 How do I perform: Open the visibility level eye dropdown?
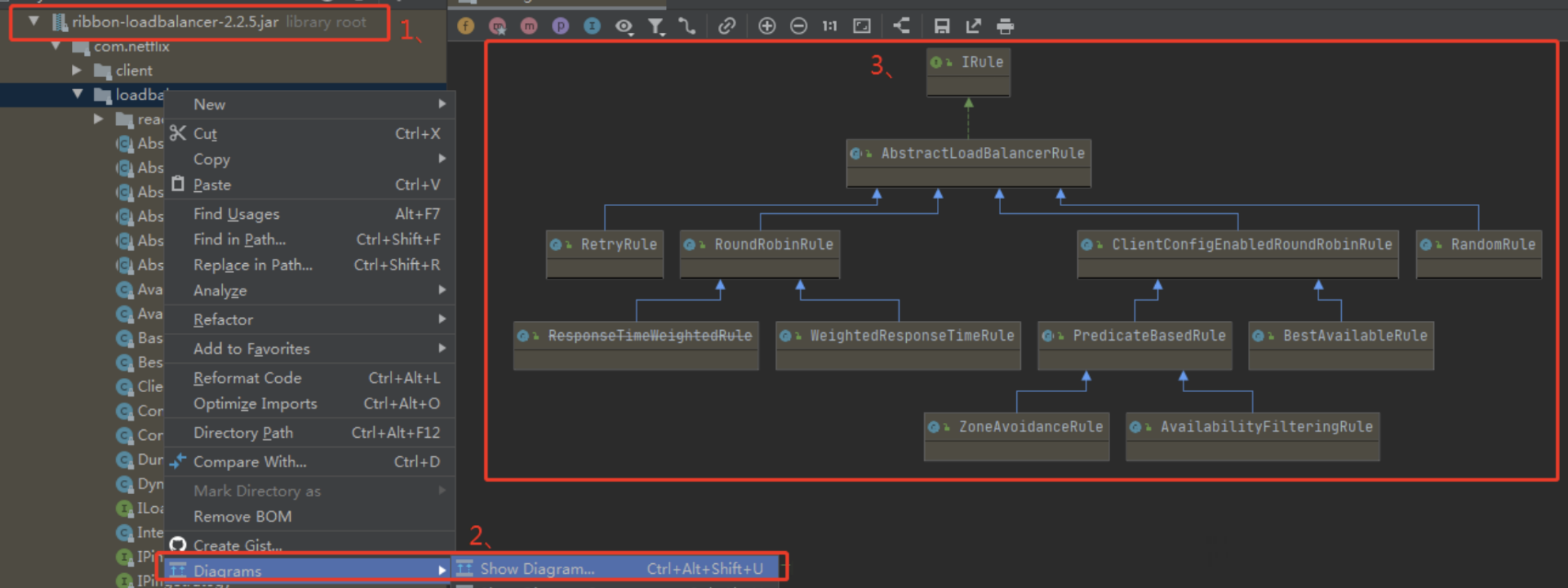pos(624,26)
